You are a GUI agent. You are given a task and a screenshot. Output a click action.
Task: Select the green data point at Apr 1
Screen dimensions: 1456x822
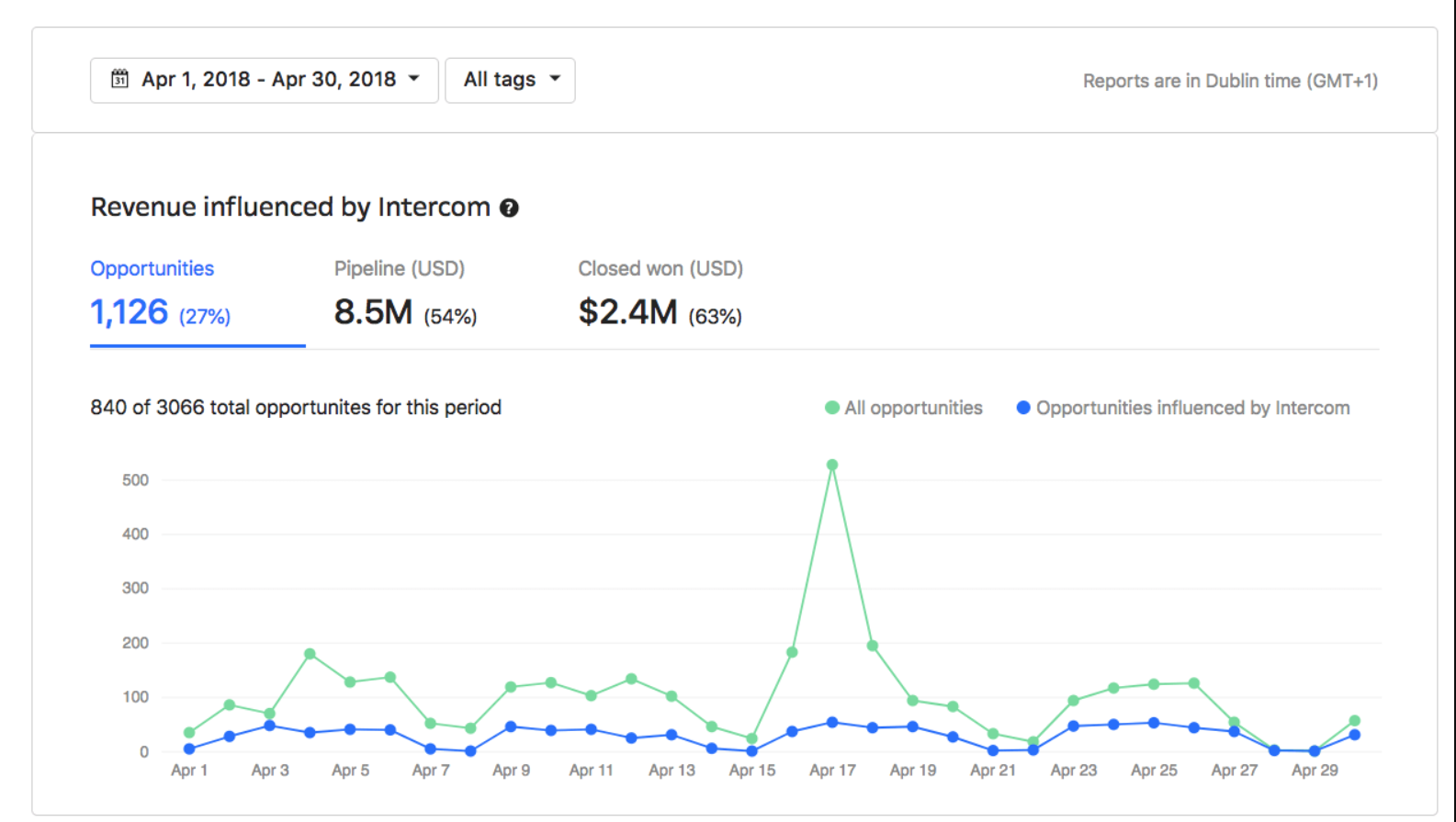pos(189,733)
